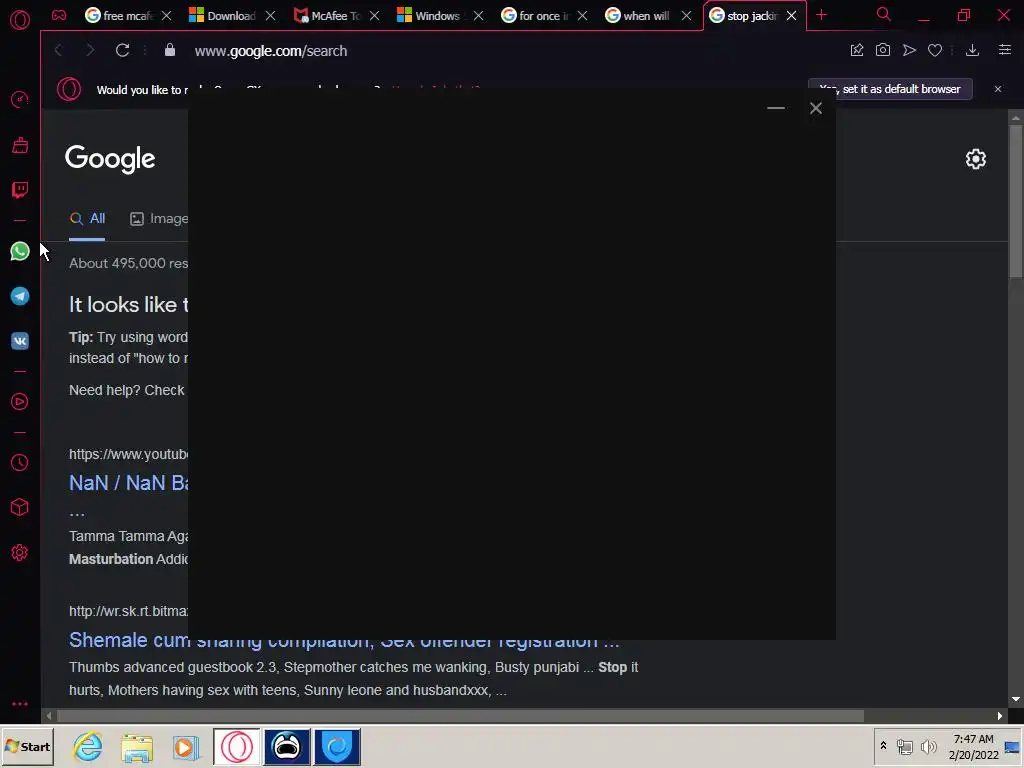The image size is (1024, 768).
Task: Click Opera GX taskbar button
Action: 236,746
